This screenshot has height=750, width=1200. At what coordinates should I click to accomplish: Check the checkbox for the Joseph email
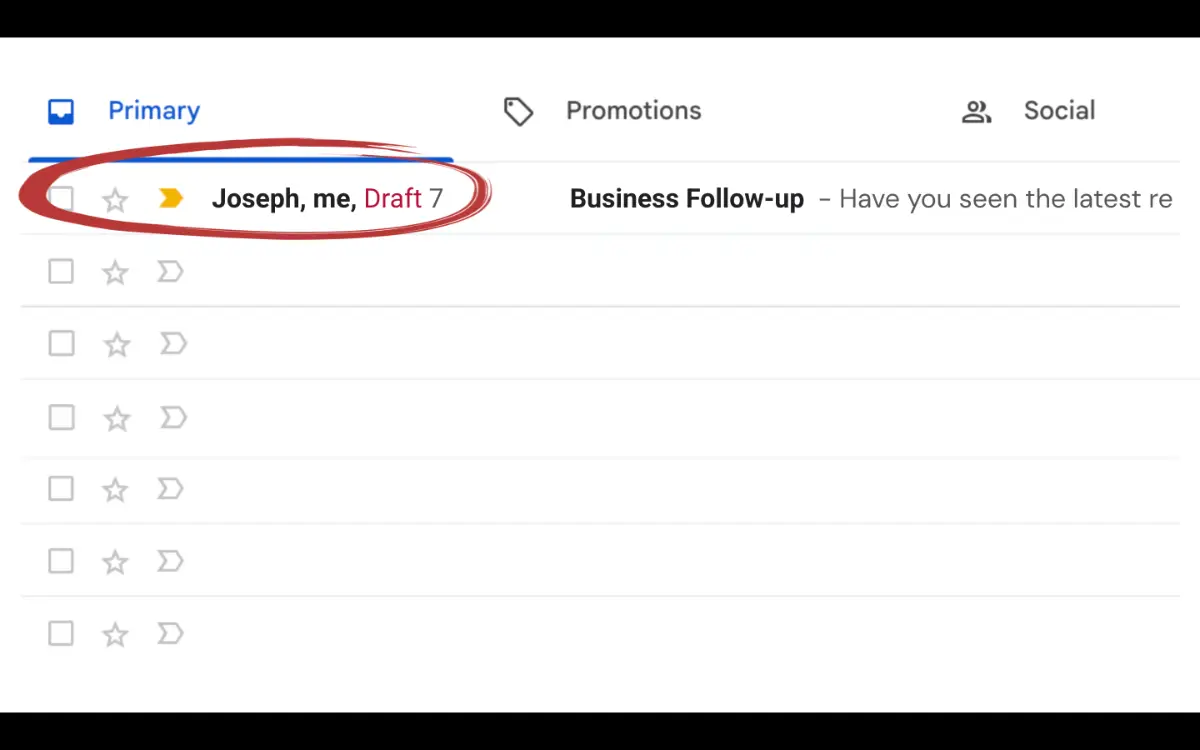61,198
